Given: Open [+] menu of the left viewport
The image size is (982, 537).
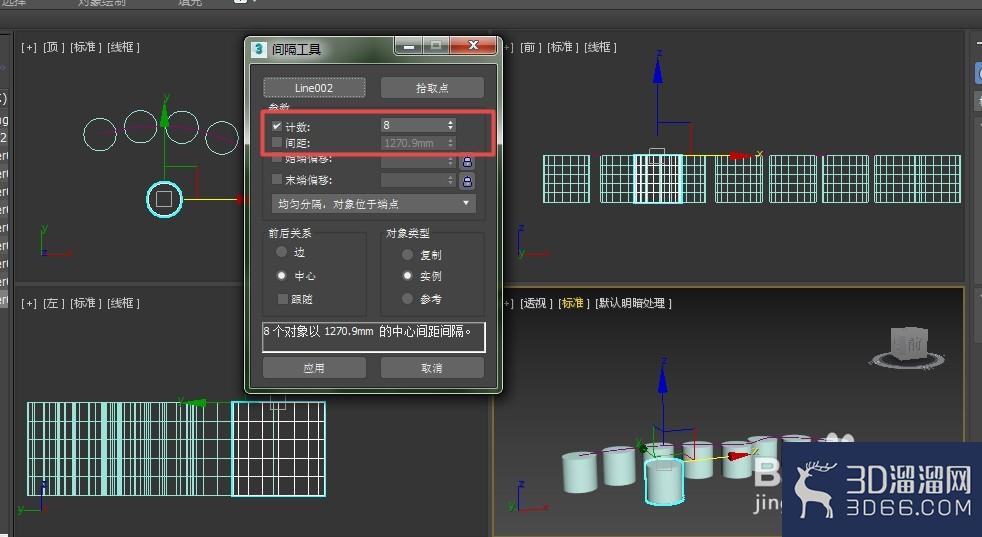Looking at the screenshot, I should click(x=29, y=303).
